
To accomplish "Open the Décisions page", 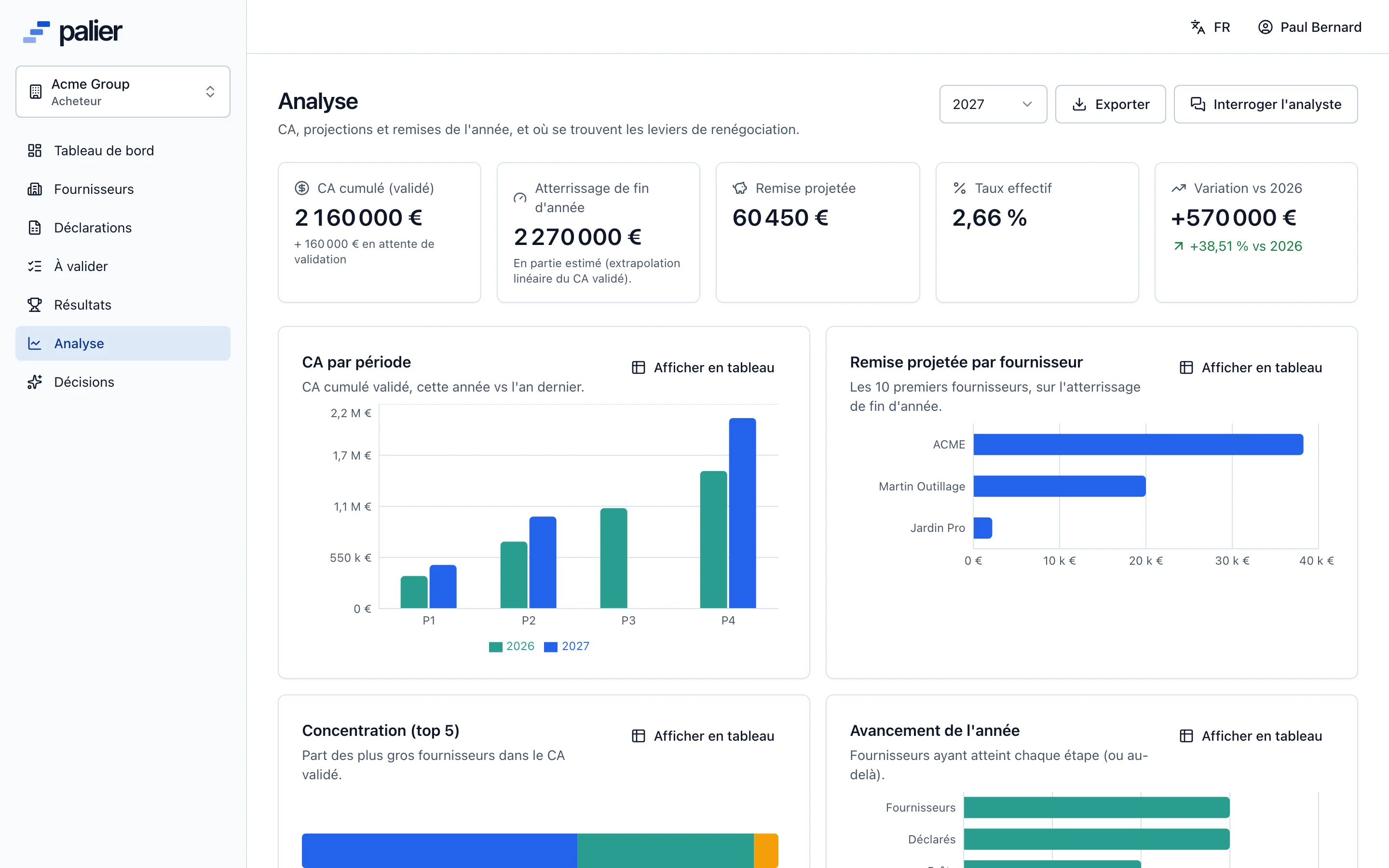I will [123, 382].
